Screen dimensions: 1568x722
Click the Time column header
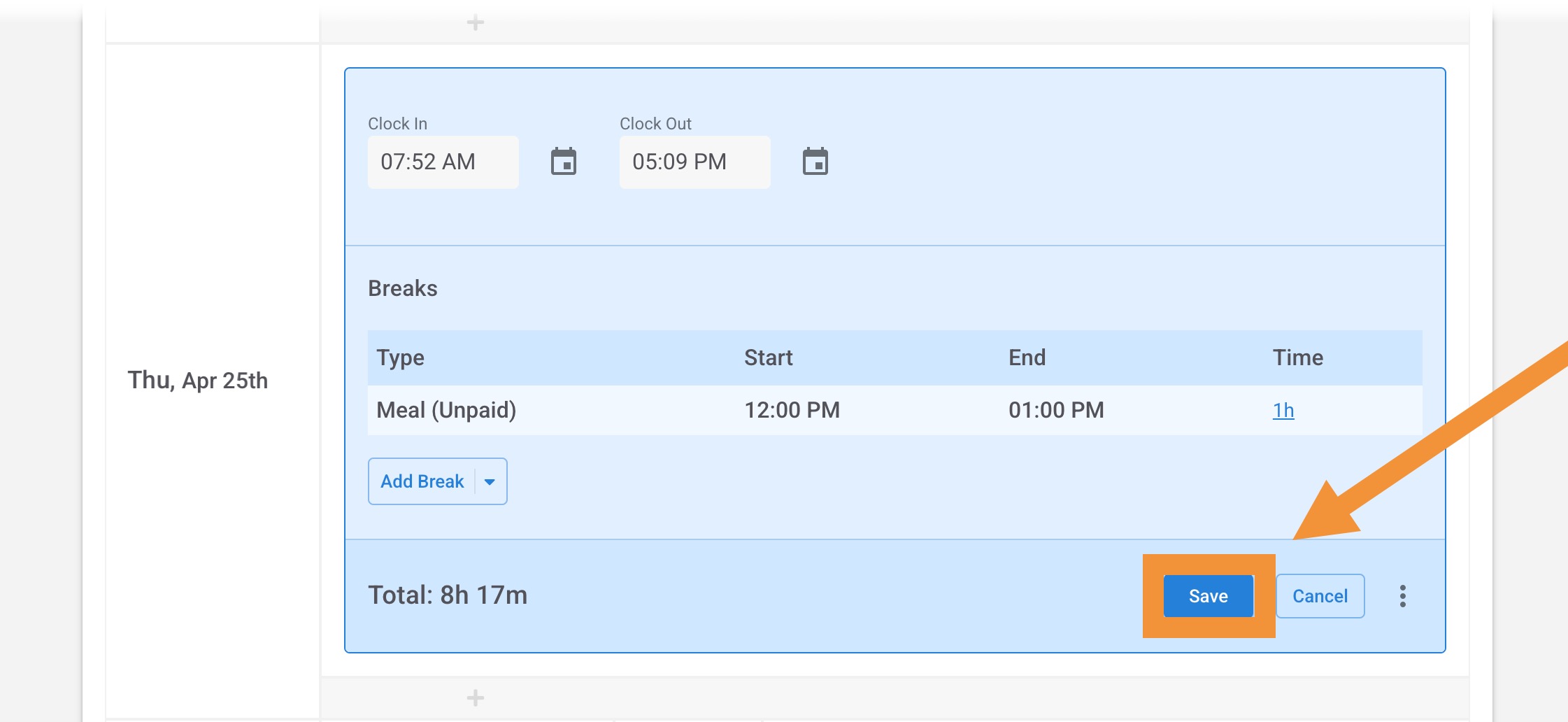[1298, 358]
